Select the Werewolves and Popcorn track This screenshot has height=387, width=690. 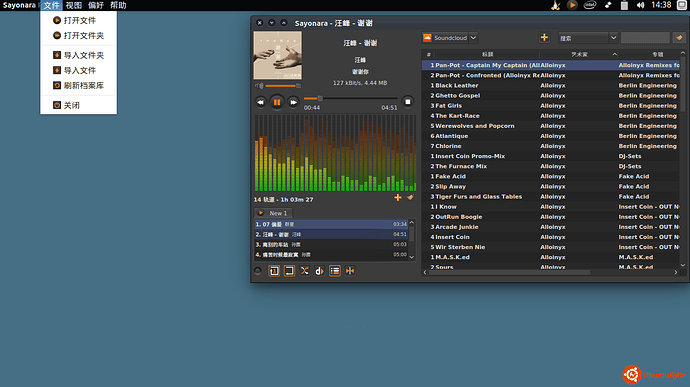click(551, 126)
